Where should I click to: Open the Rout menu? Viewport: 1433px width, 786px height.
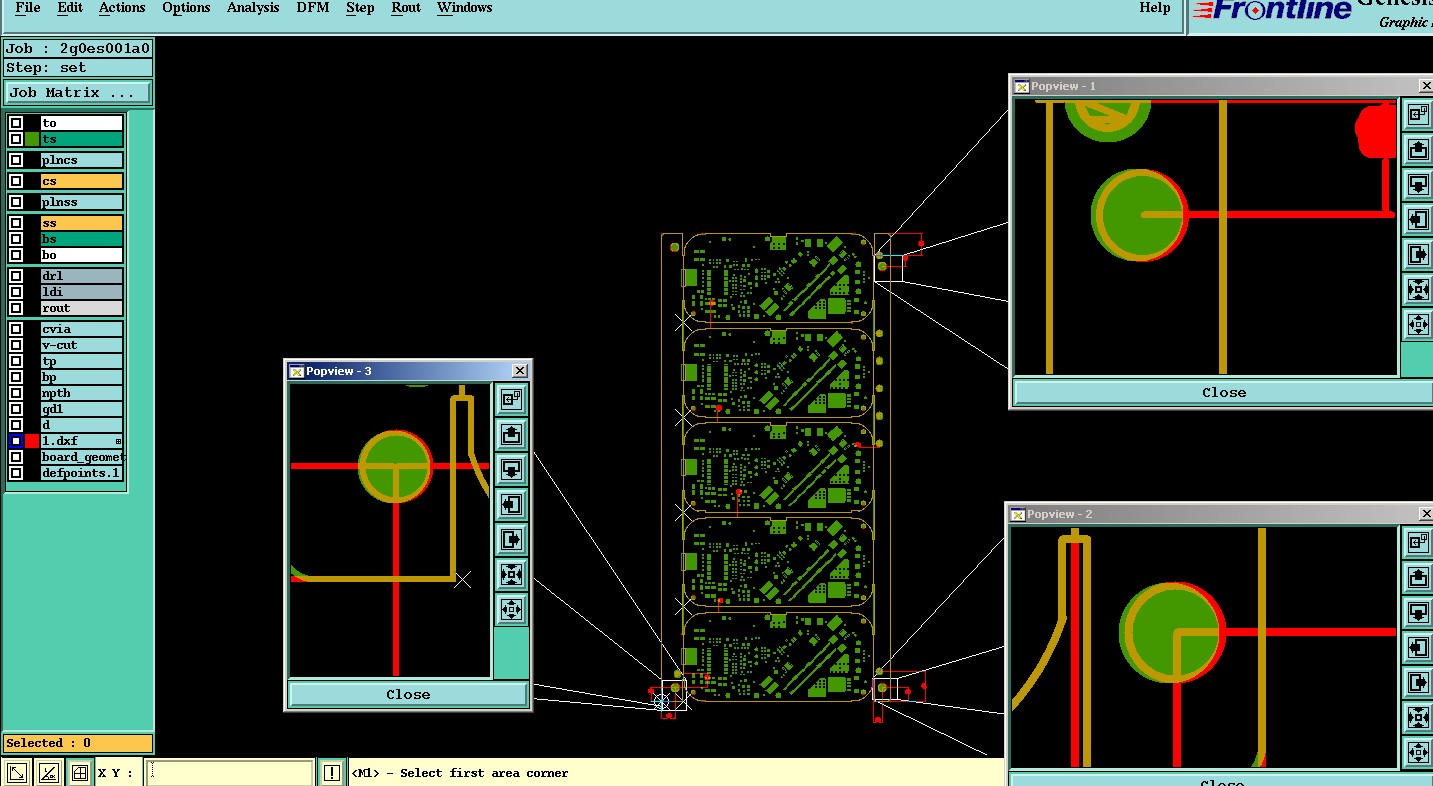click(x=406, y=8)
